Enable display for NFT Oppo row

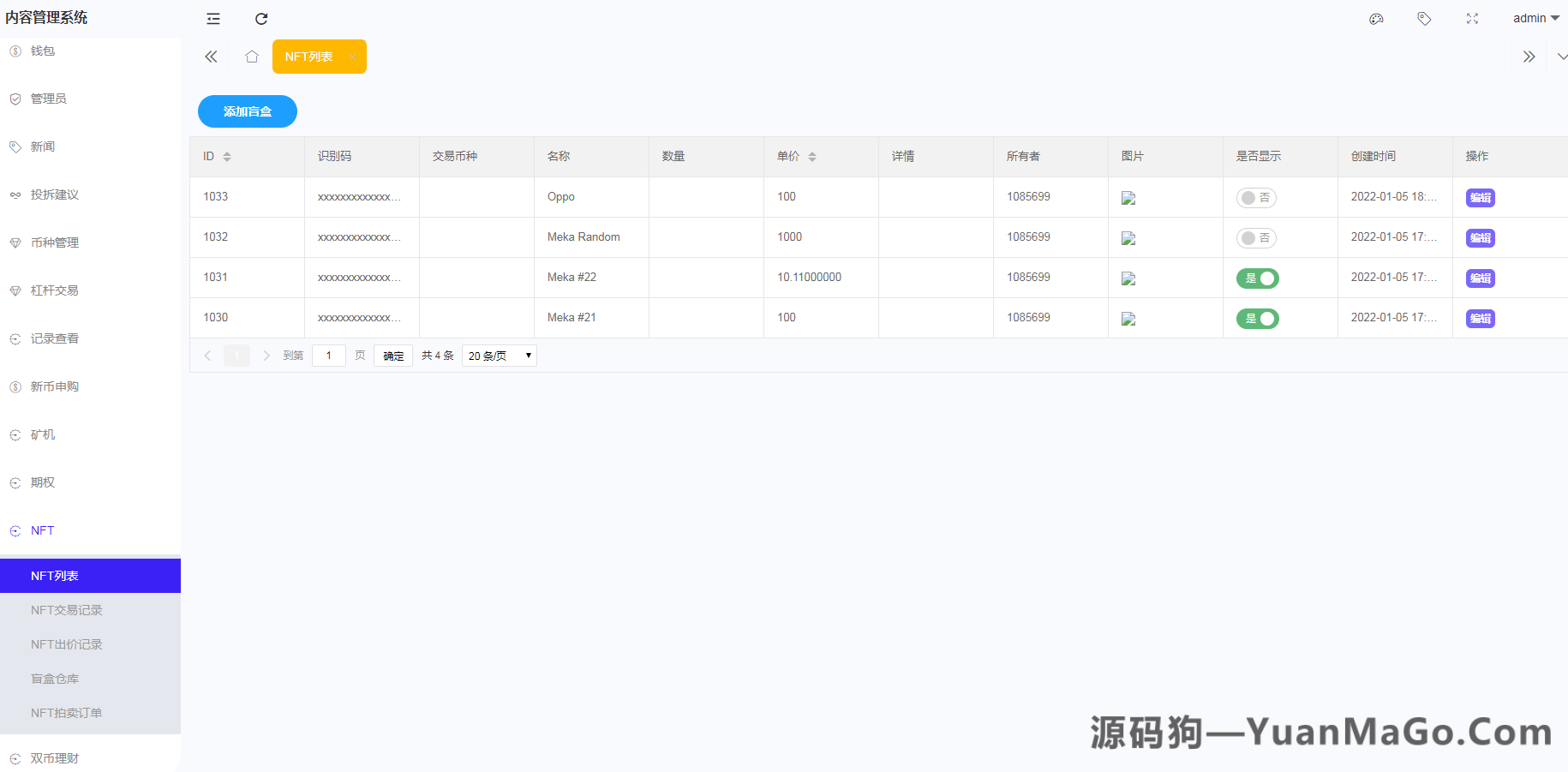pos(1257,197)
